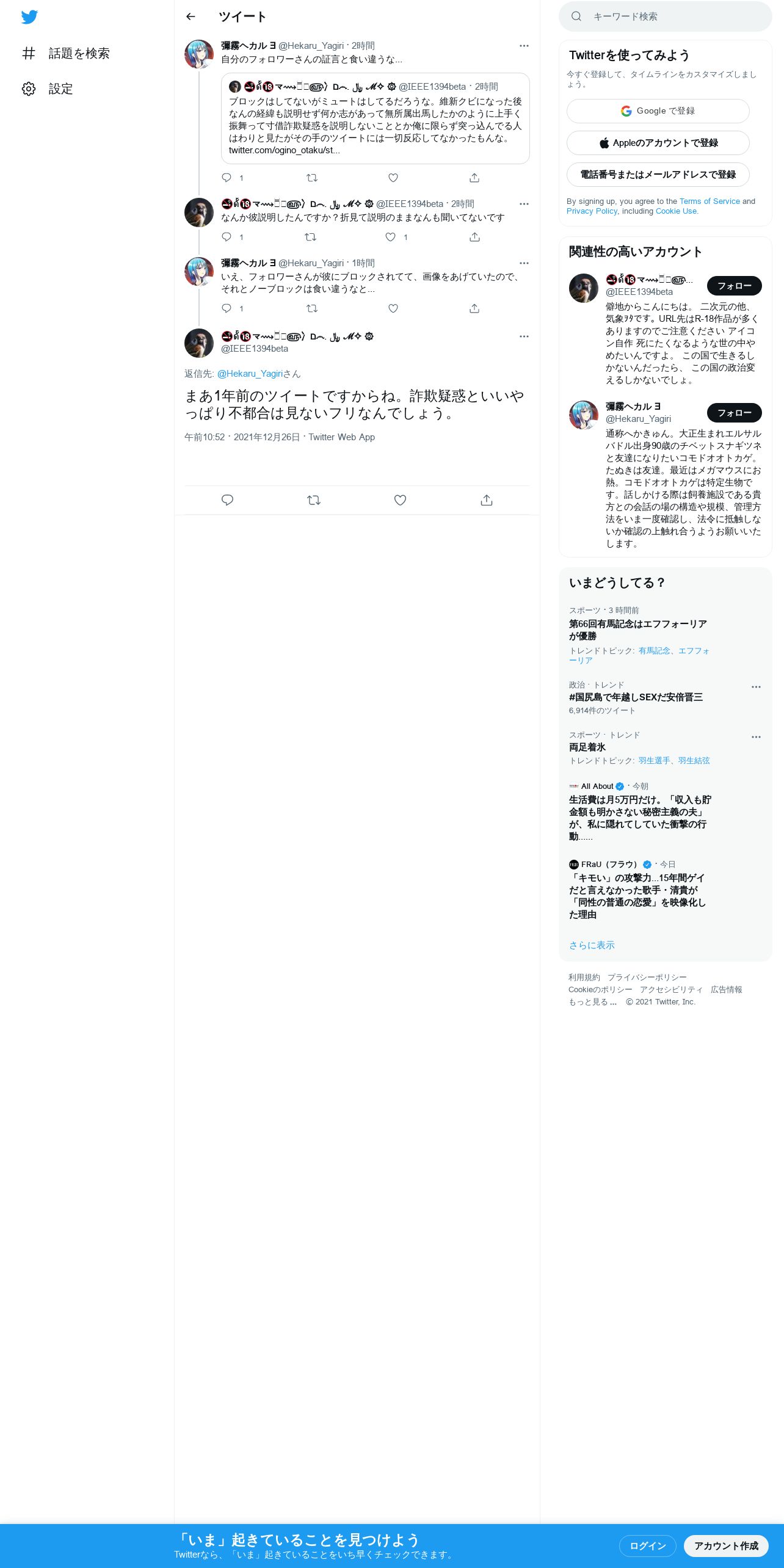Screen dimensions: 784x1568
Task: Follow the @Hekaru_Yagiri account
Action: pos(735,413)
